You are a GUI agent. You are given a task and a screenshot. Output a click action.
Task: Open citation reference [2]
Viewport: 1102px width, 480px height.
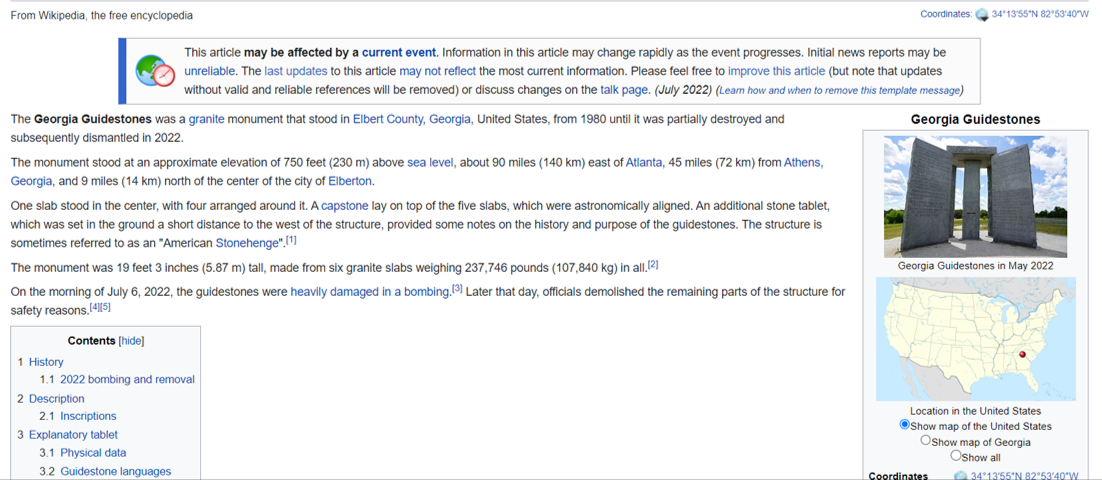click(x=653, y=264)
